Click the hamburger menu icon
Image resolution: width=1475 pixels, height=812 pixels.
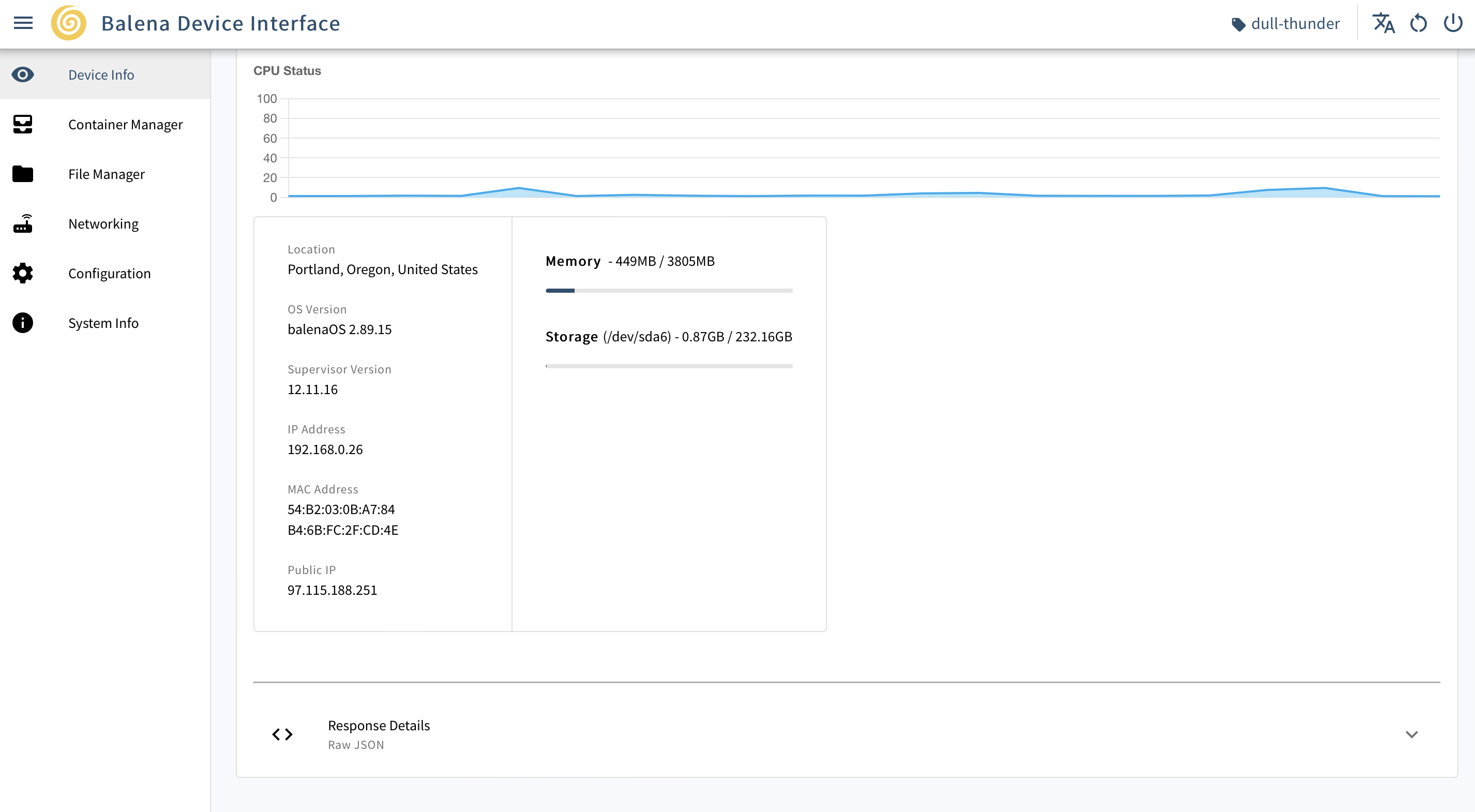(x=23, y=23)
